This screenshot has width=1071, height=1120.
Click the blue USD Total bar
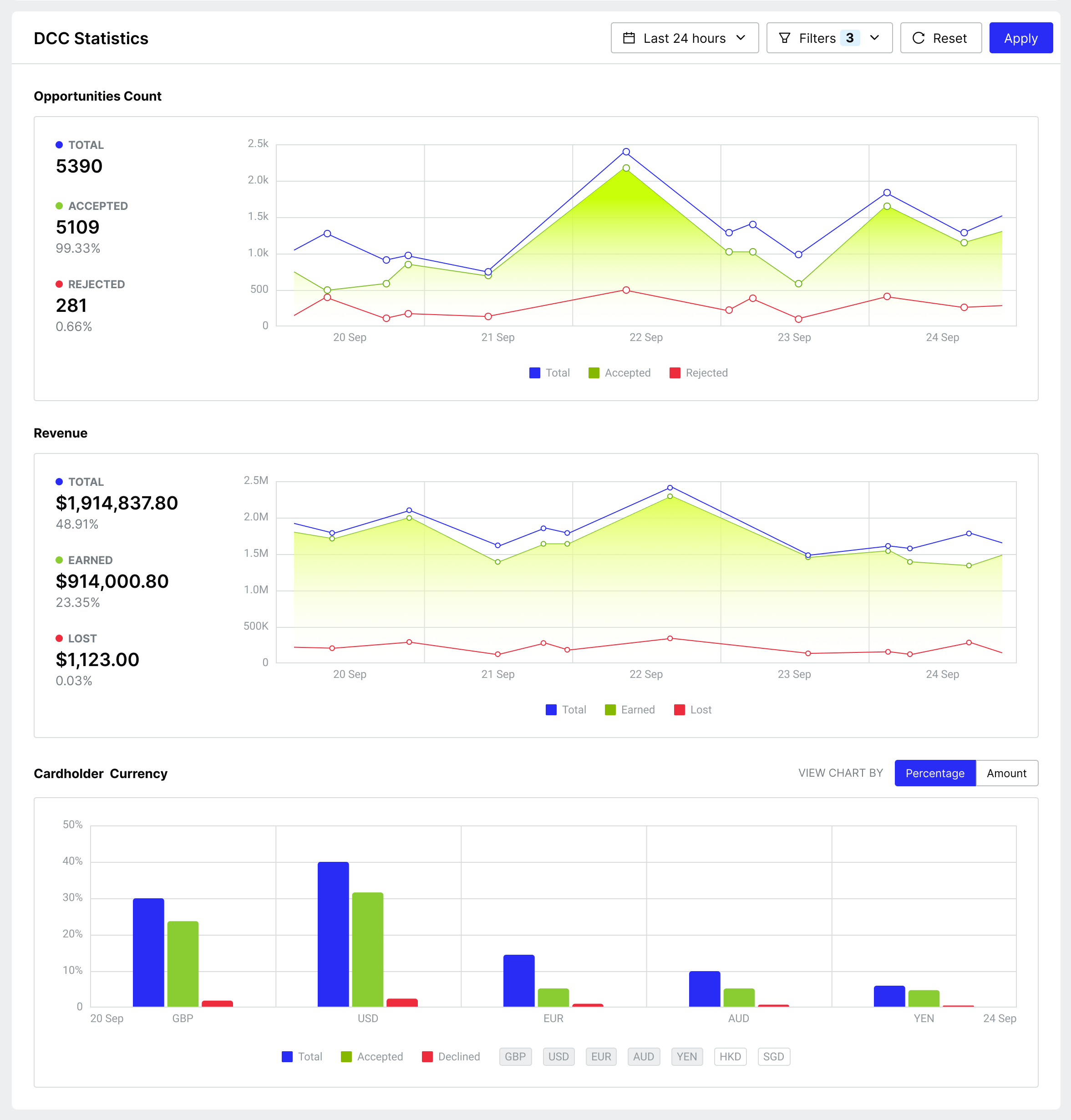point(333,934)
